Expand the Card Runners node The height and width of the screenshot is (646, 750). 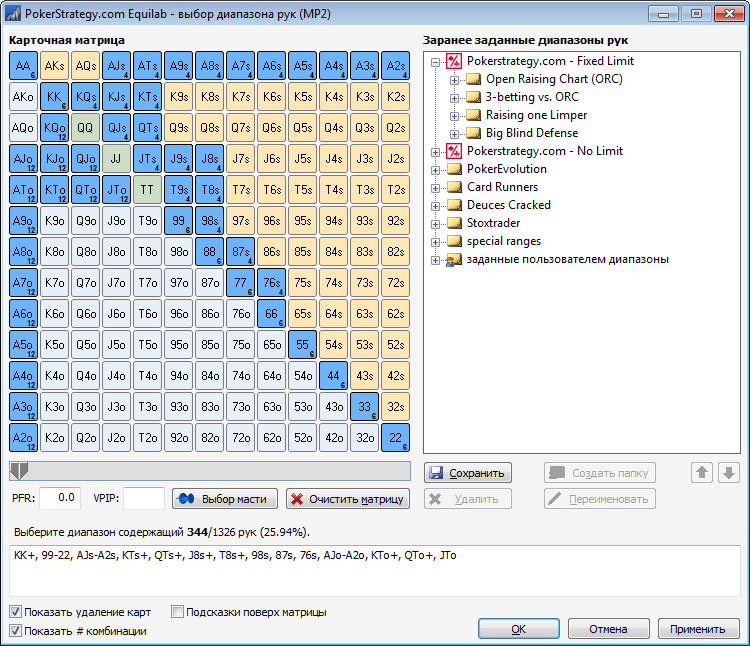pyautogui.click(x=435, y=188)
